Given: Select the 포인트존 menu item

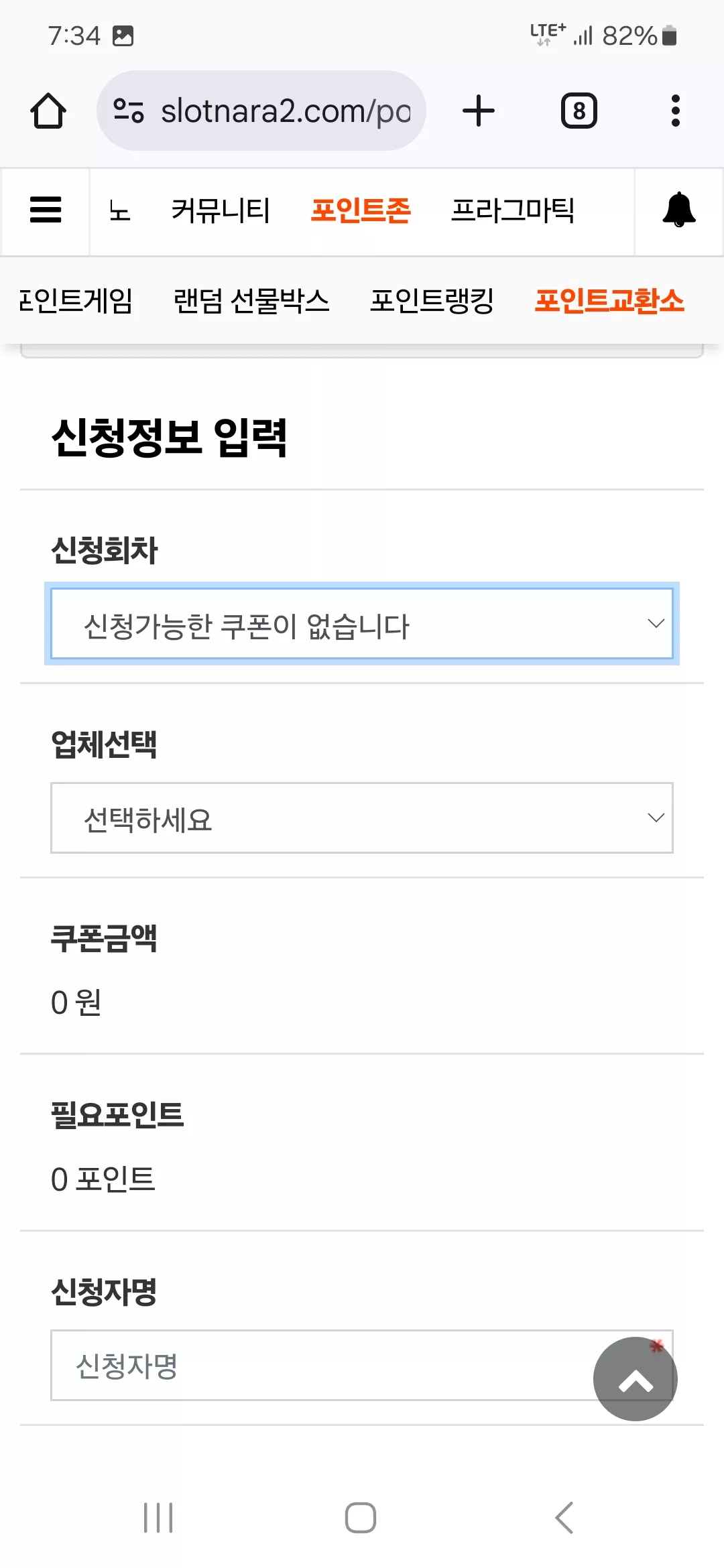Looking at the screenshot, I should click(x=361, y=210).
